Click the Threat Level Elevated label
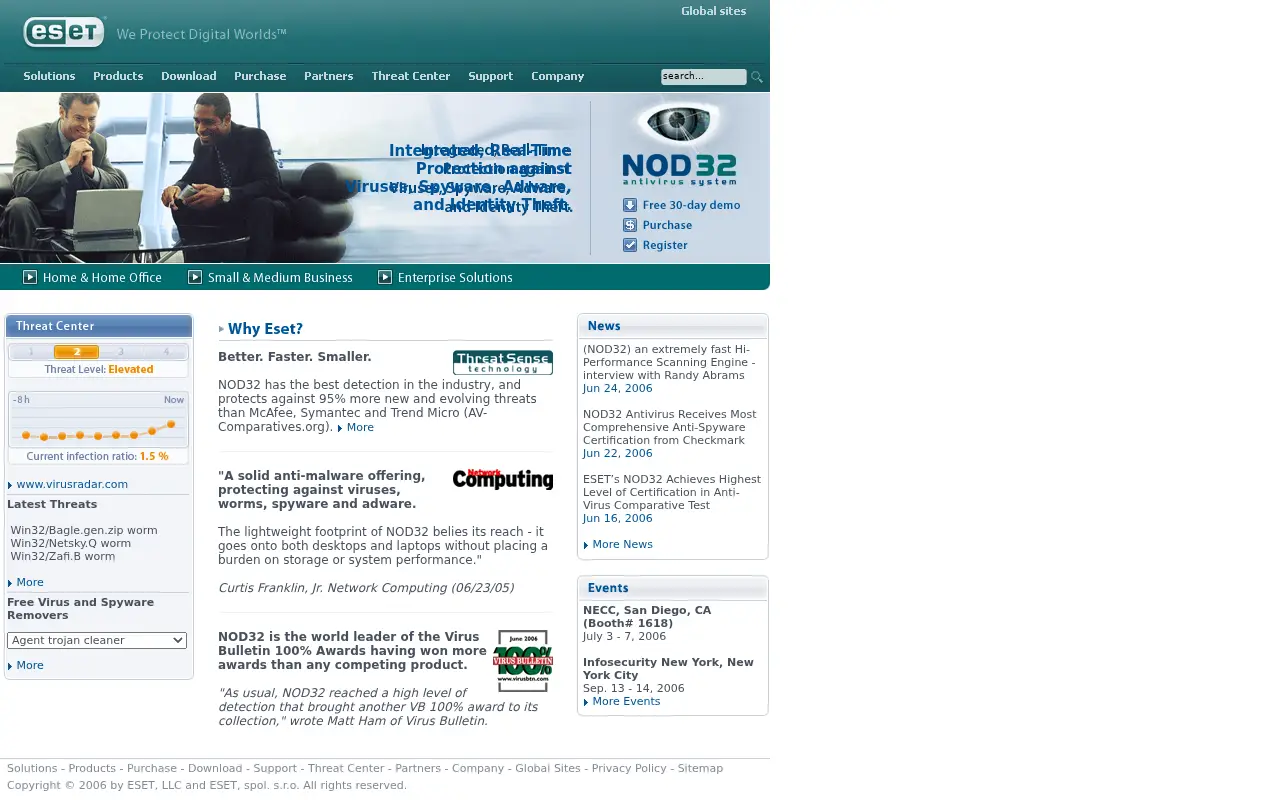Screen dimensions: 1280x800 99,369
